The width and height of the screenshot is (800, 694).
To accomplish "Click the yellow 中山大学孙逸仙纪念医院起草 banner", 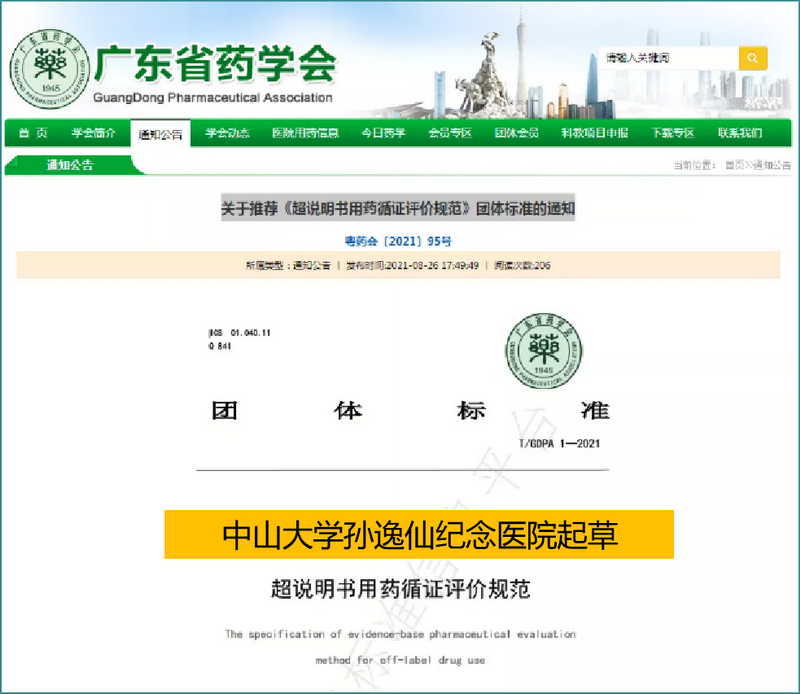I will click(419, 534).
